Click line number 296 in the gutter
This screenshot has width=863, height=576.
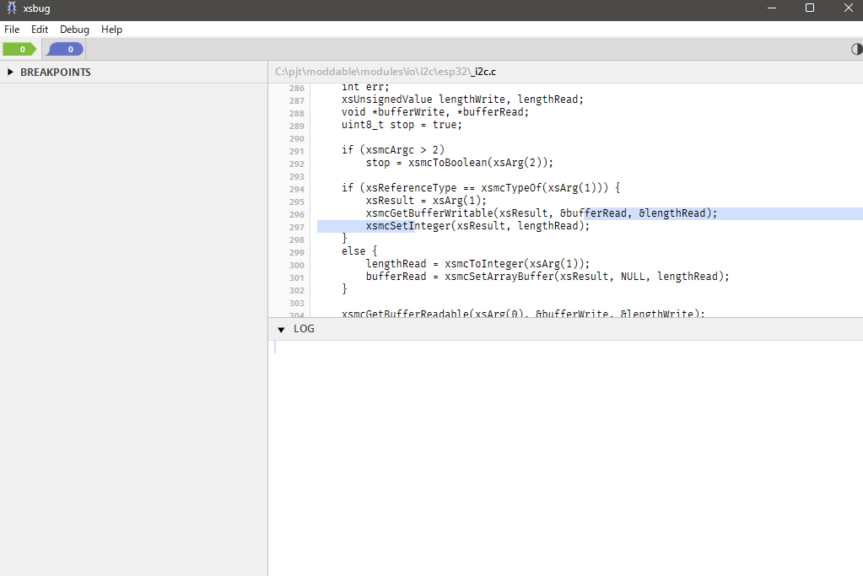click(297, 214)
